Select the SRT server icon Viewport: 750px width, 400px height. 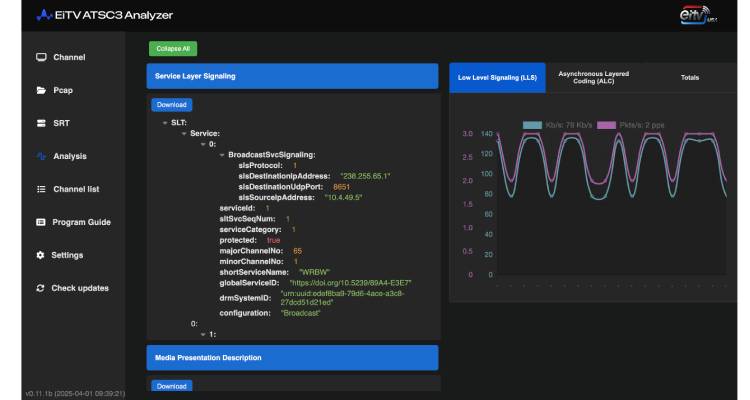click(41, 123)
